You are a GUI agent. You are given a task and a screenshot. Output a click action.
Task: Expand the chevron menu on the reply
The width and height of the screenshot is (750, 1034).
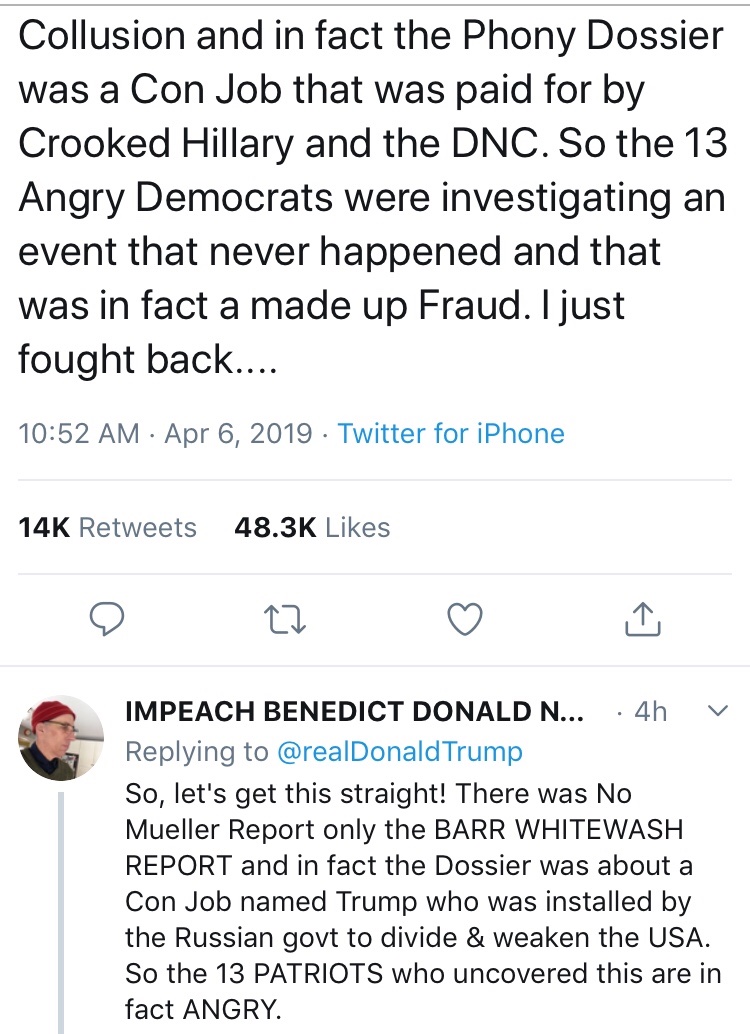(716, 711)
